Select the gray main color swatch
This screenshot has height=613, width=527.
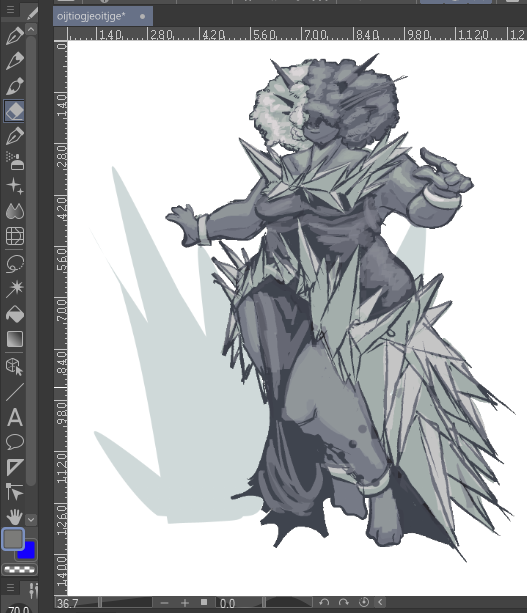(x=13, y=538)
